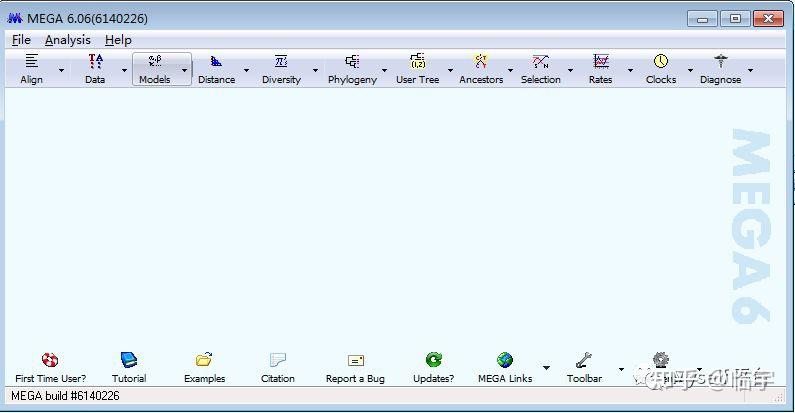
Task: Click the Report a Bug button
Action: point(355,367)
